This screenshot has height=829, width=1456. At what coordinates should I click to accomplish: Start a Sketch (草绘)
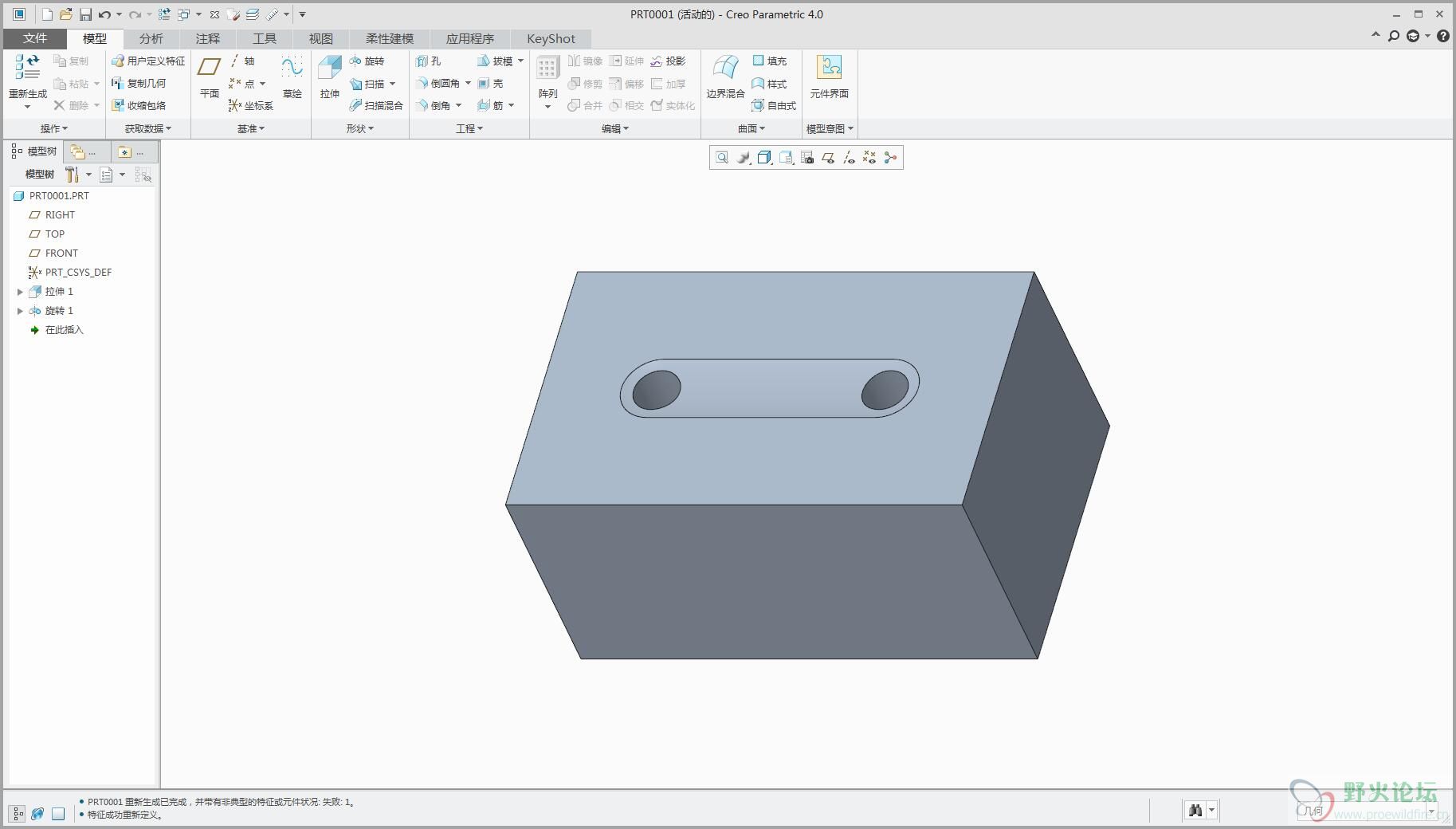point(292,77)
